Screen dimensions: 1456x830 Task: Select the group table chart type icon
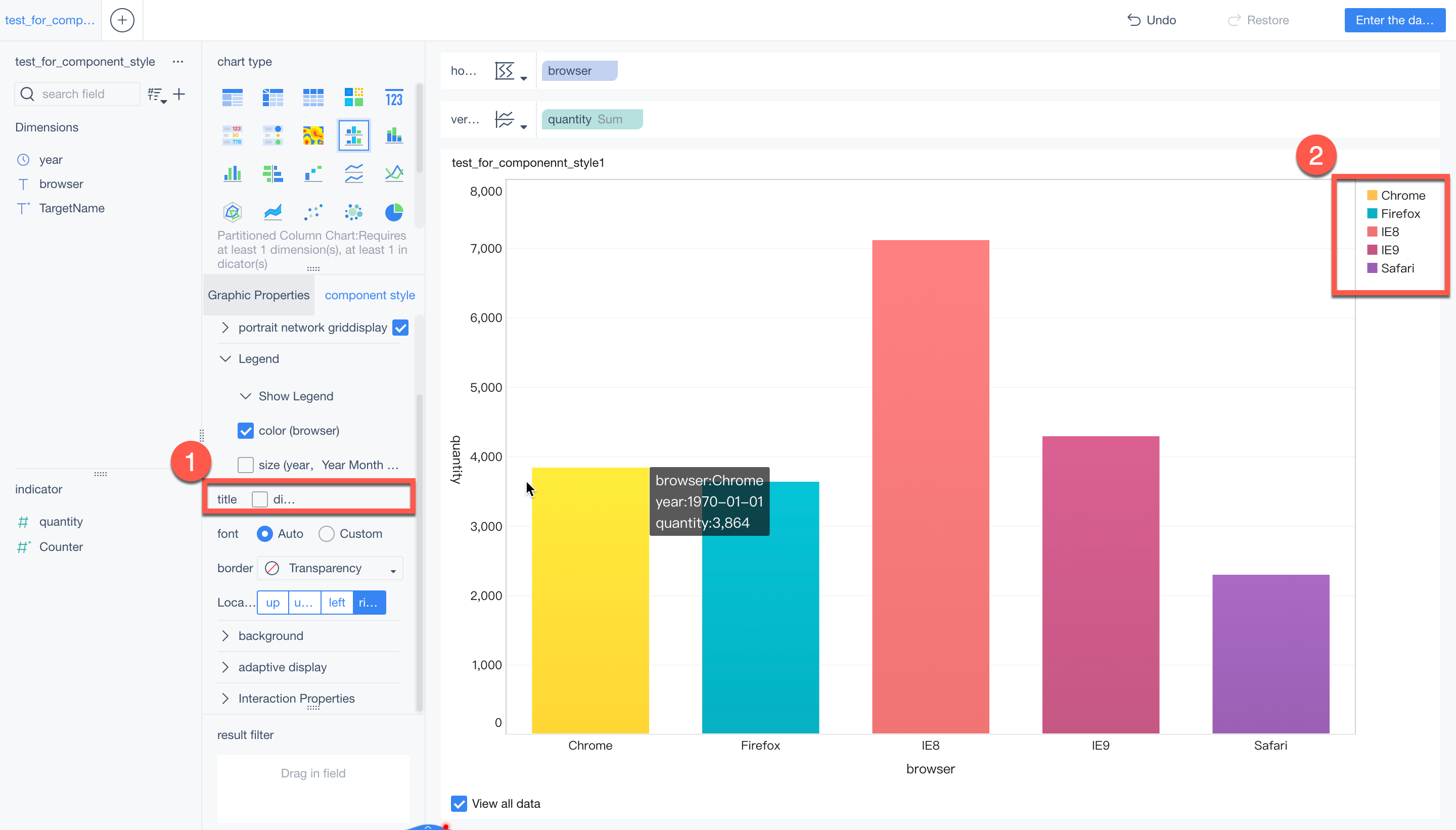(233, 98)
